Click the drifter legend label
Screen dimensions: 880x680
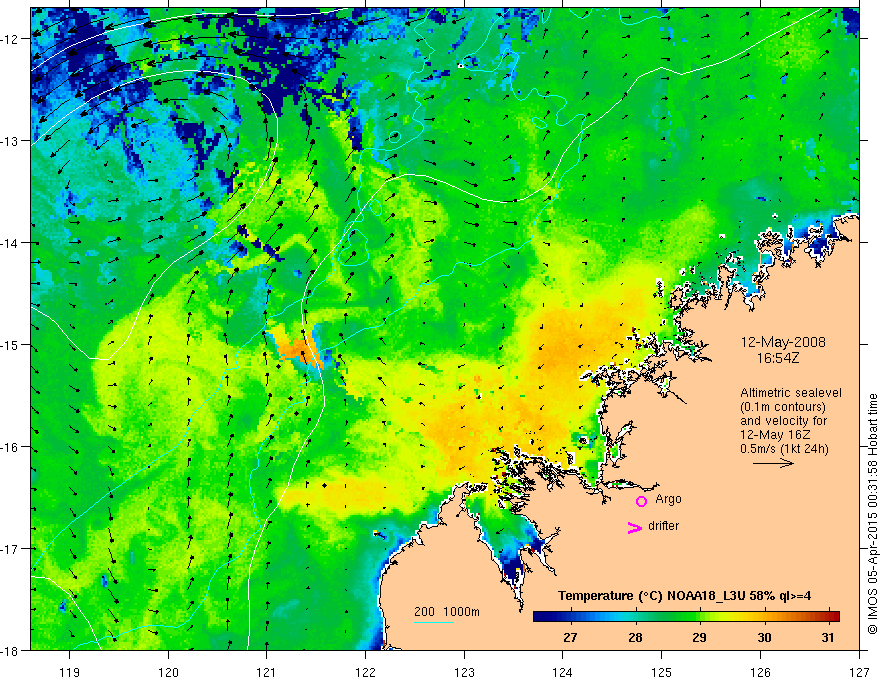663,526
